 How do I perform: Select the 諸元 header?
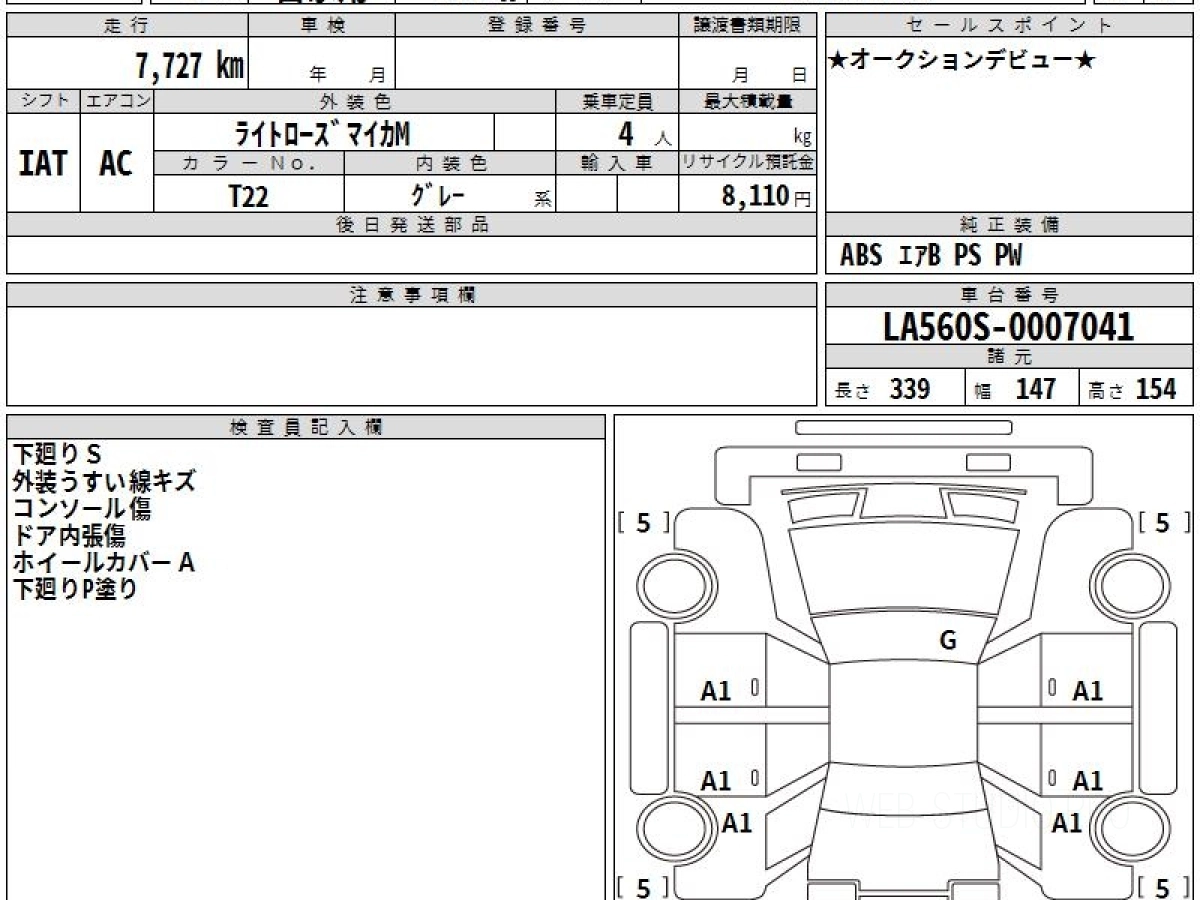coord(1010,357)
